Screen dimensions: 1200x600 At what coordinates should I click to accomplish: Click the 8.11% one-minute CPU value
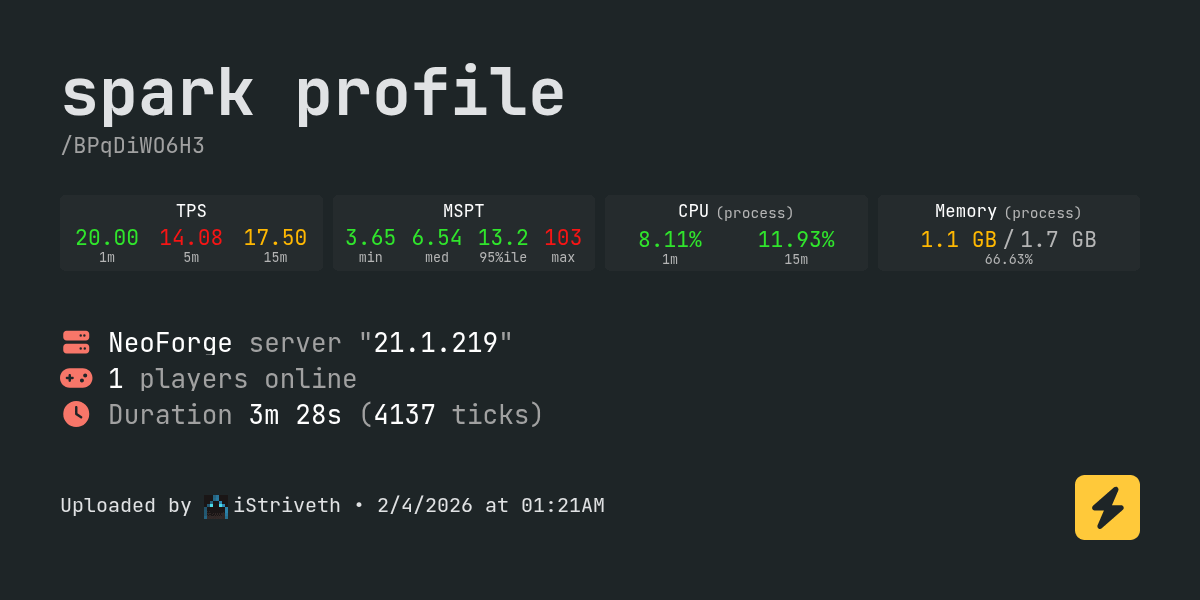(x=670, y=240)
